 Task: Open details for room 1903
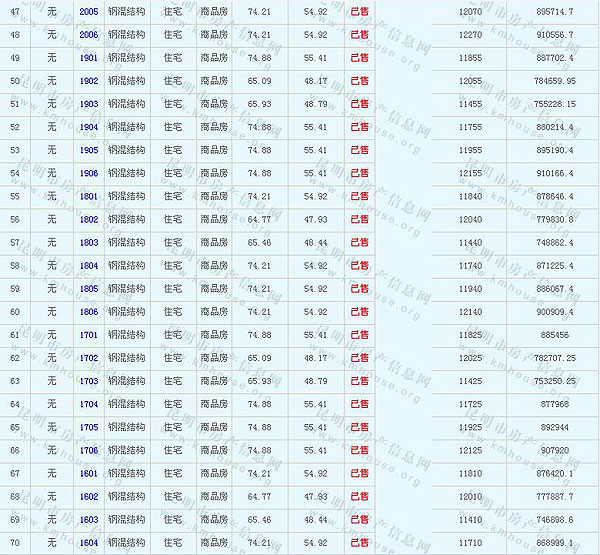89,104
